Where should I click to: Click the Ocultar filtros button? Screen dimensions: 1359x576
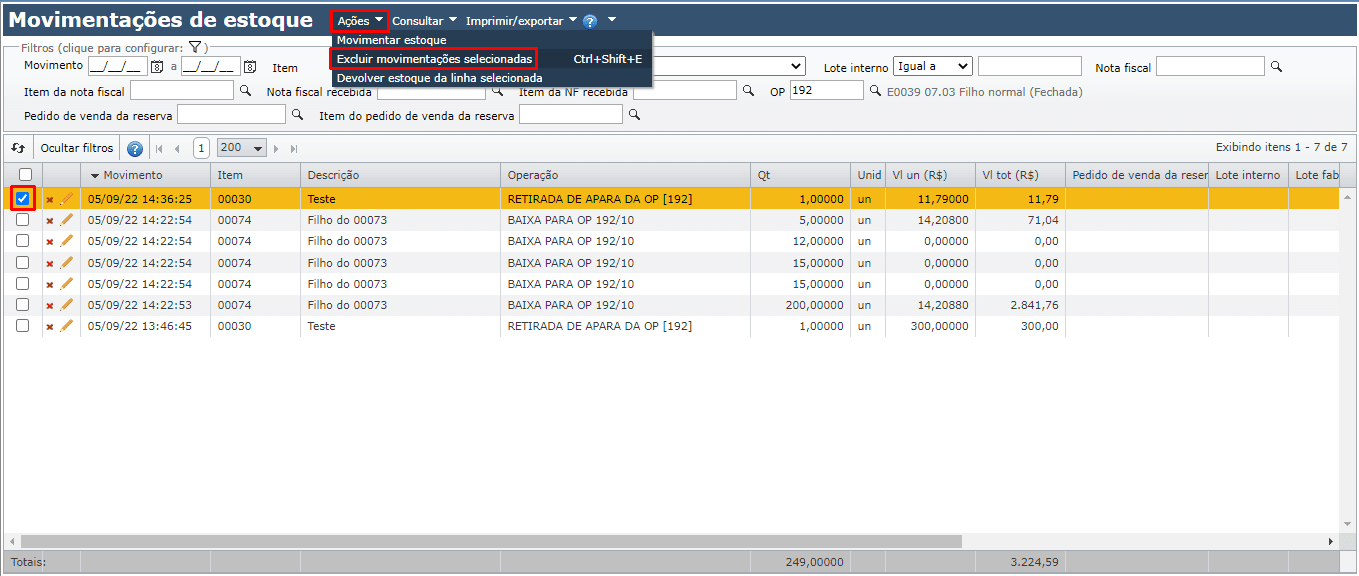pos(77,148)
